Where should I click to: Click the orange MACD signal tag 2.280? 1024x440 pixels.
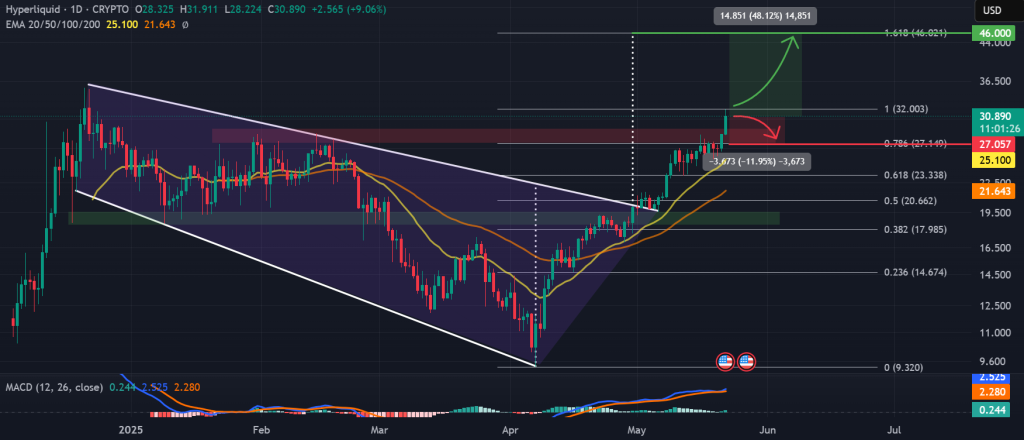click(x=990, y=392)
